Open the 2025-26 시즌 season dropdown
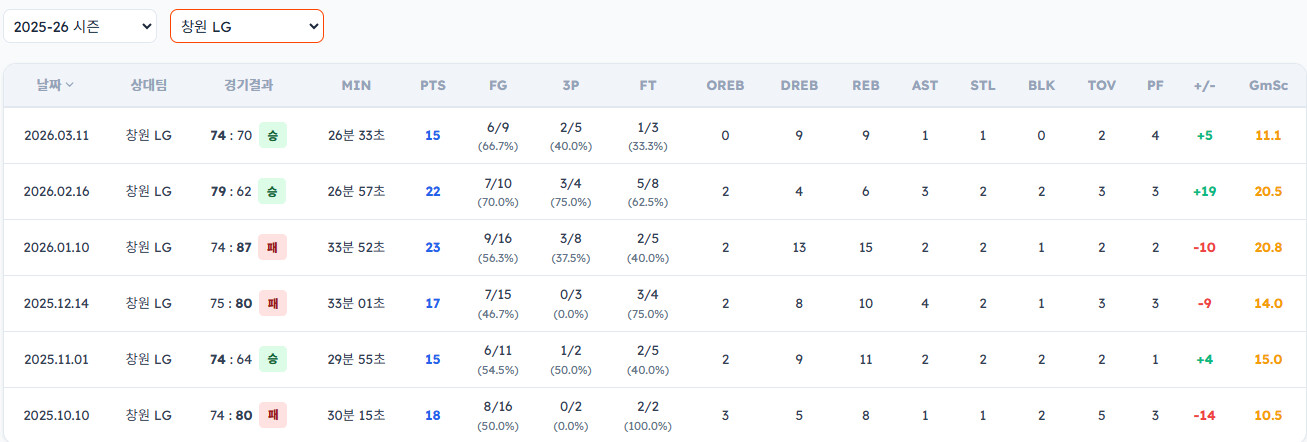1307x442 pixels. pos(80,27)
